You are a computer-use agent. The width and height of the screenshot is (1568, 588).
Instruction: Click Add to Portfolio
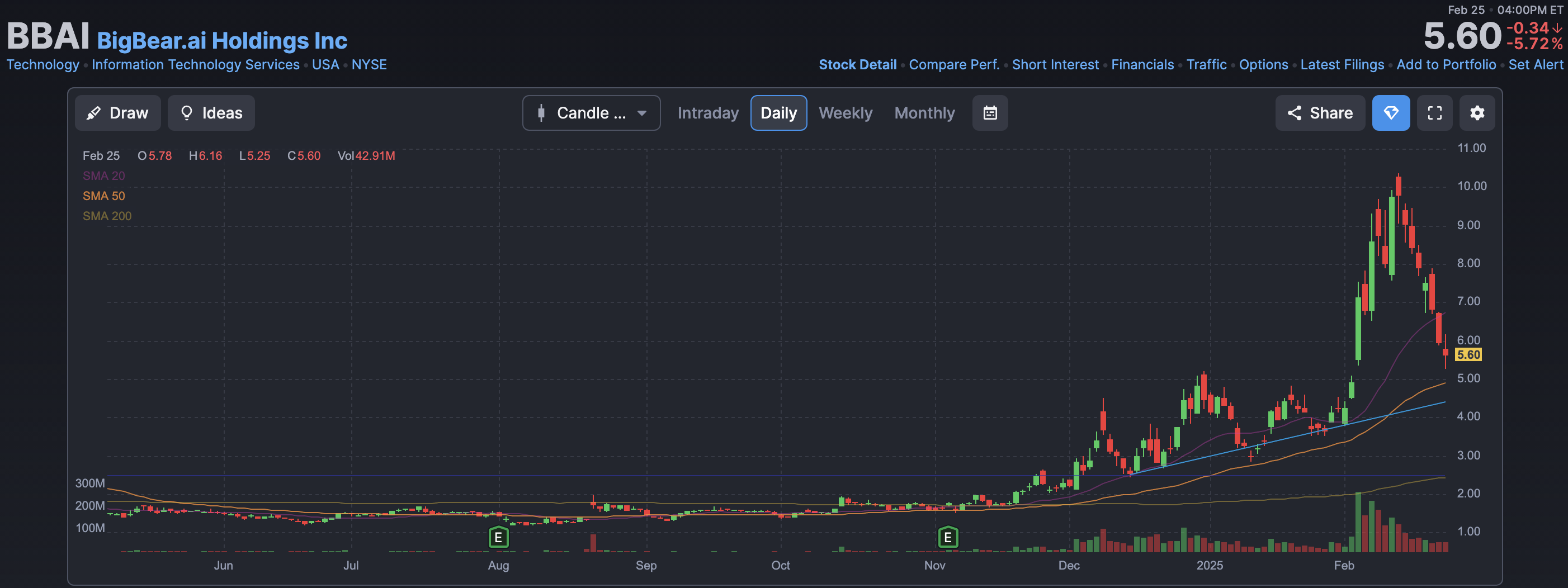tap(1446, 64)
